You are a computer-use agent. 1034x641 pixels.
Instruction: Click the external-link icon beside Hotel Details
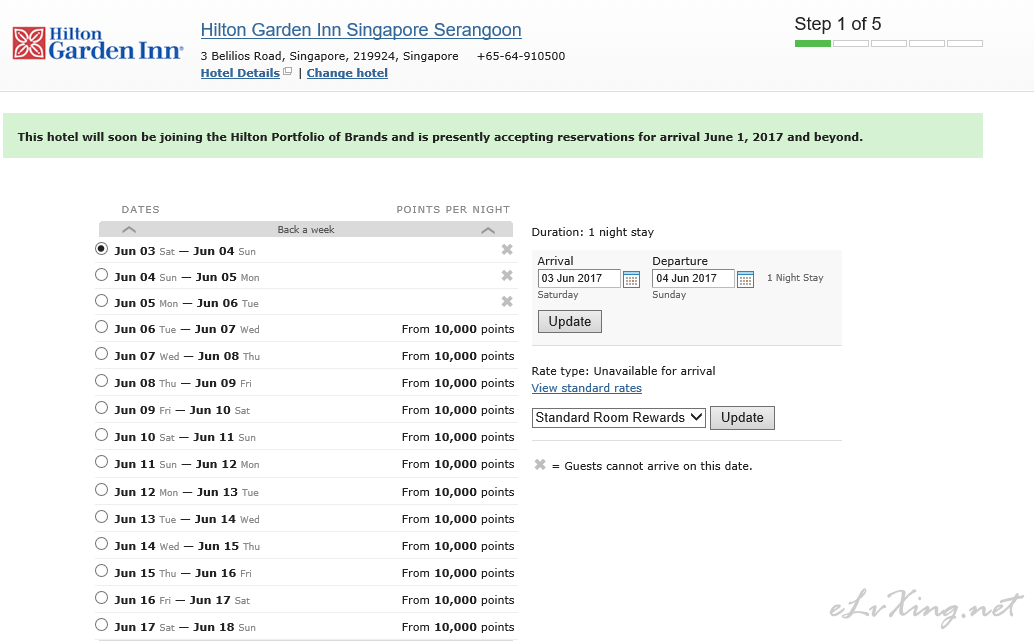pos(288,72)
